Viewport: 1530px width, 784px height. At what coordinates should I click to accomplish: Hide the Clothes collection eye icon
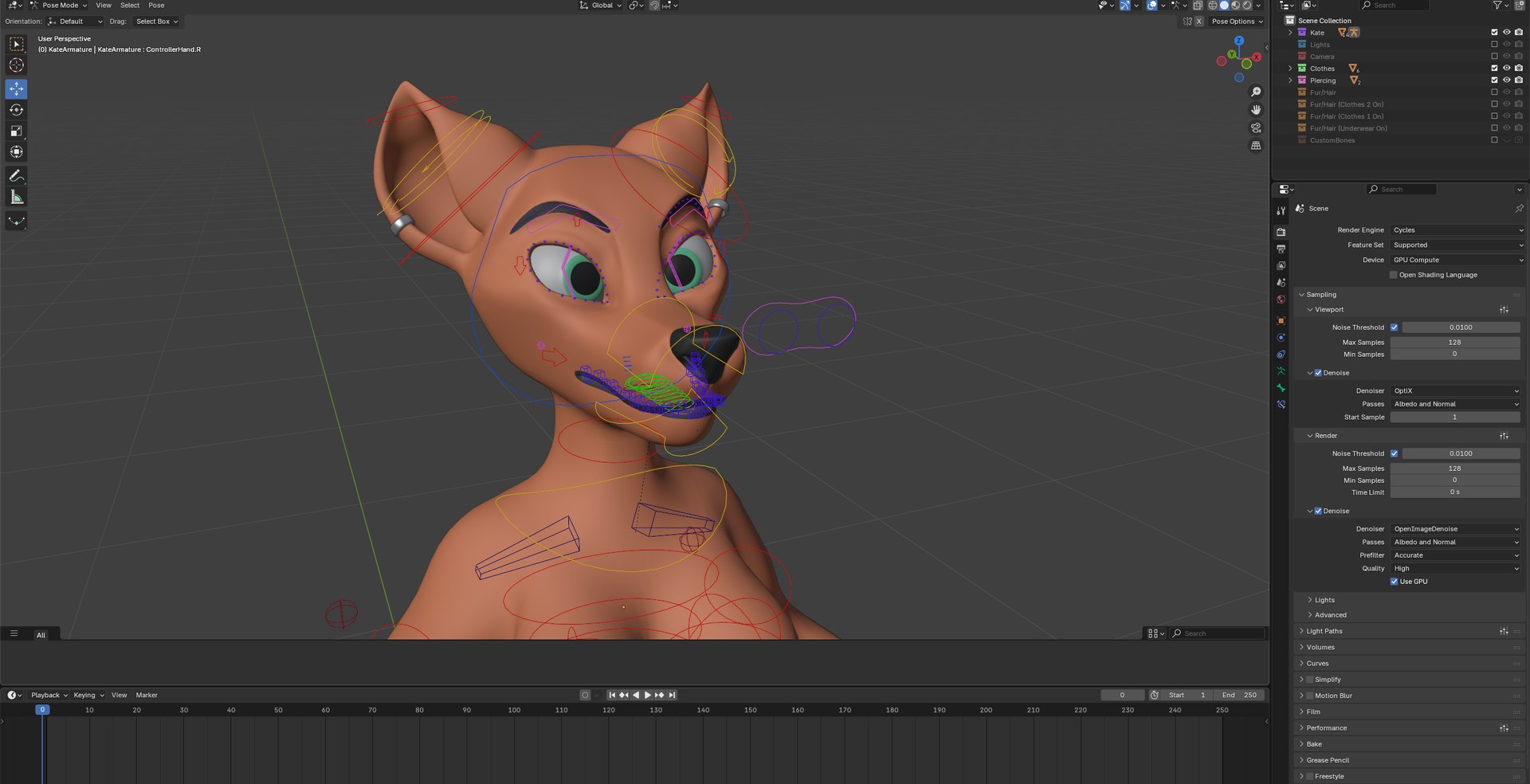coord(1506,69)
